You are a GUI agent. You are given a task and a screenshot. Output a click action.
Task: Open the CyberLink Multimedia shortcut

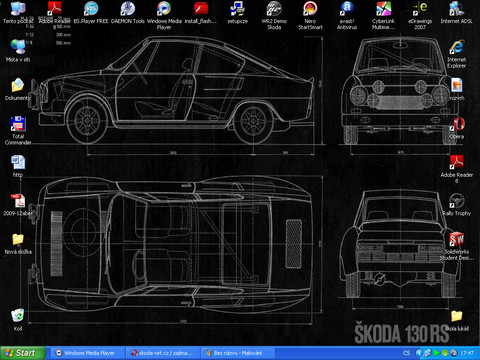pos(383,9)
